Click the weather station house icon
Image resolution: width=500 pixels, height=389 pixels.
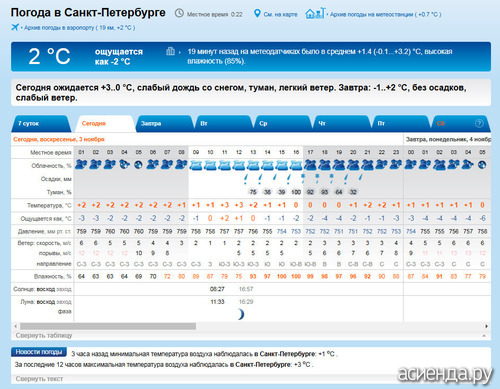pos(315,13)
